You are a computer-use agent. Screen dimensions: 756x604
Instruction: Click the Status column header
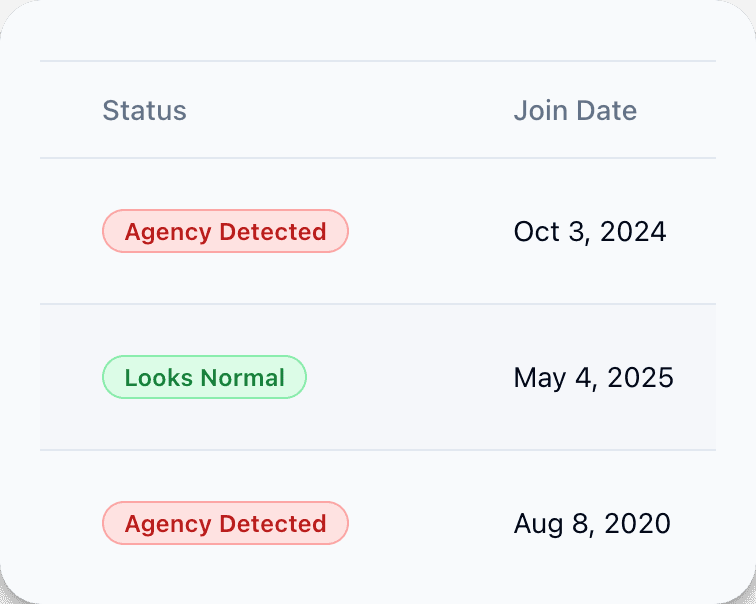click(144, 110)
